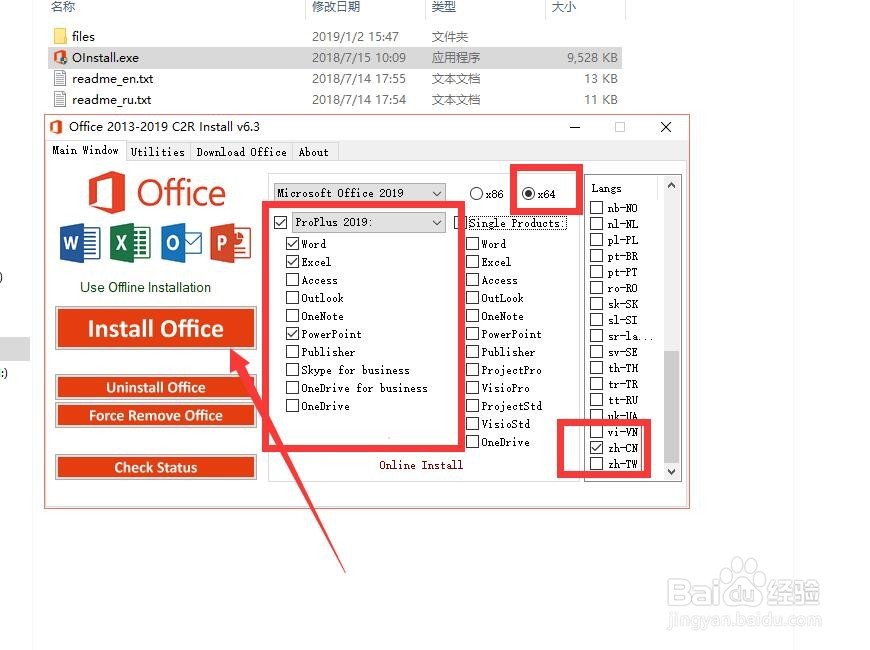Uncheck Excel in ProPlus list
870x650 pixels.
point(292,261)
